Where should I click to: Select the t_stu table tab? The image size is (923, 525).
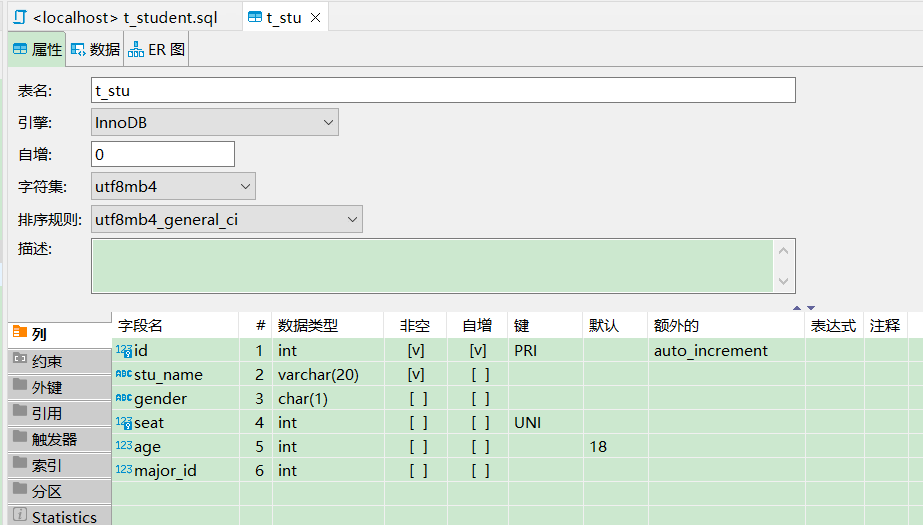point(285,18)
